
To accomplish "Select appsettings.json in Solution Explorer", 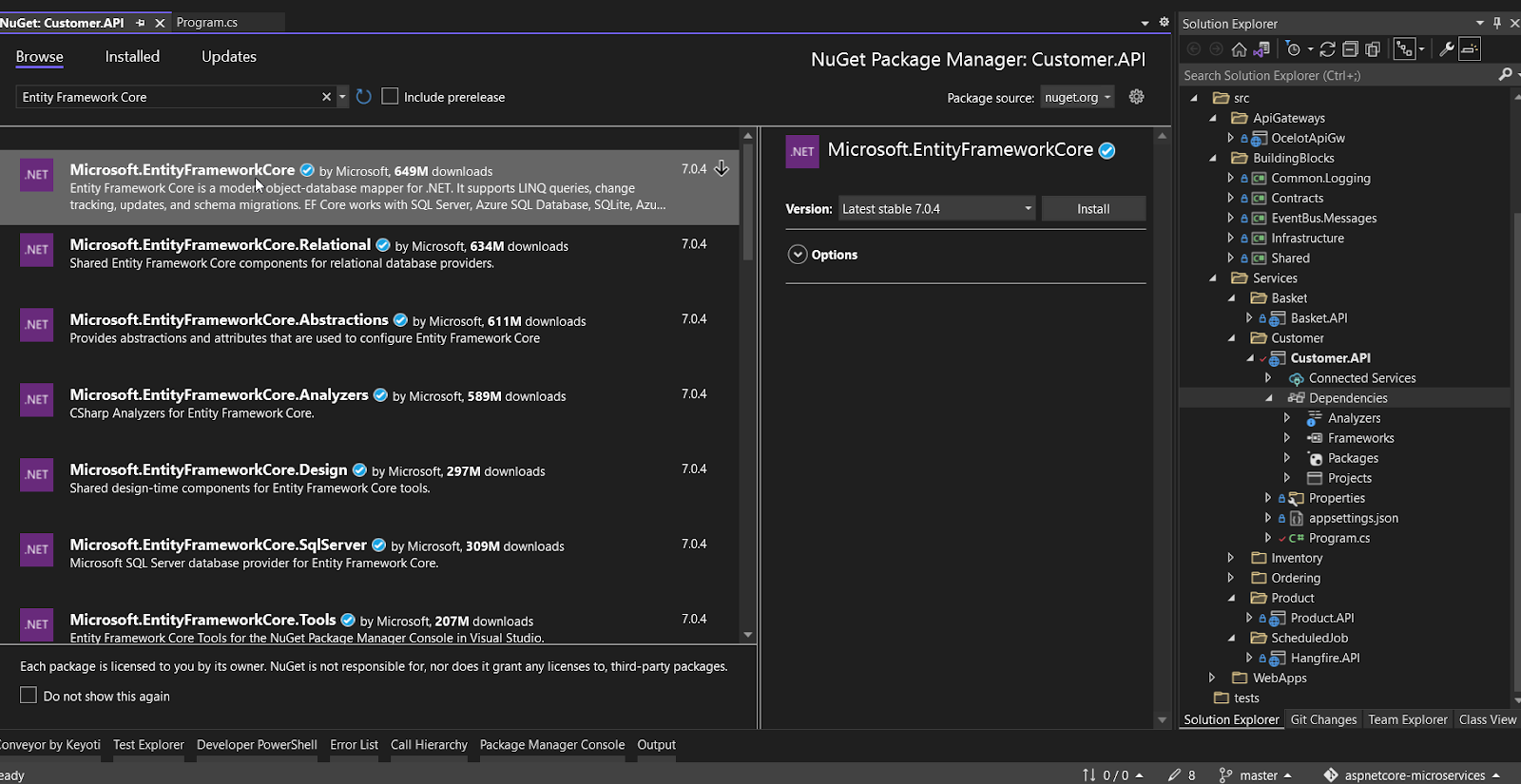I will click(x=1353, y=518).
